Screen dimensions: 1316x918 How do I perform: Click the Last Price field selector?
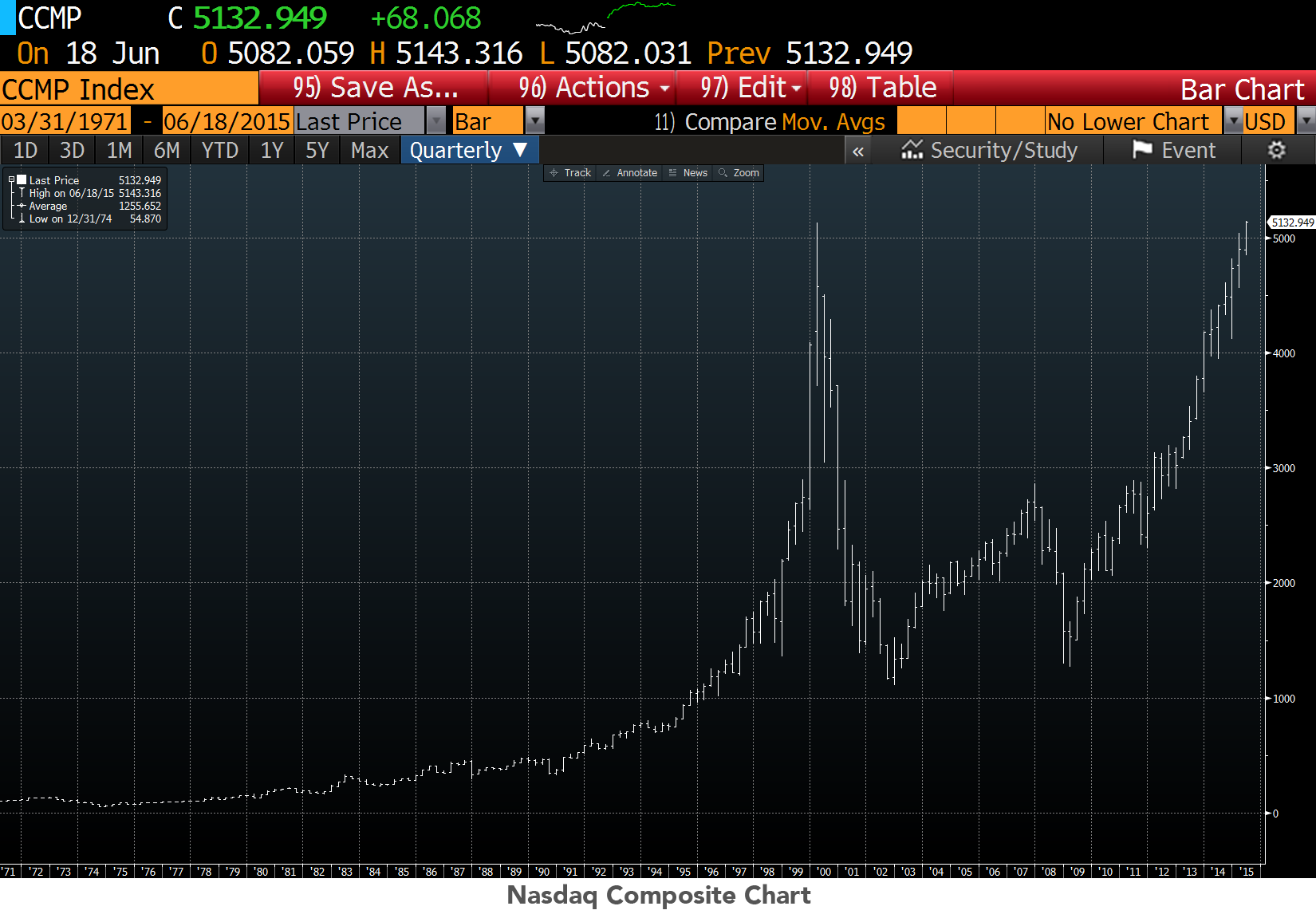359,121
